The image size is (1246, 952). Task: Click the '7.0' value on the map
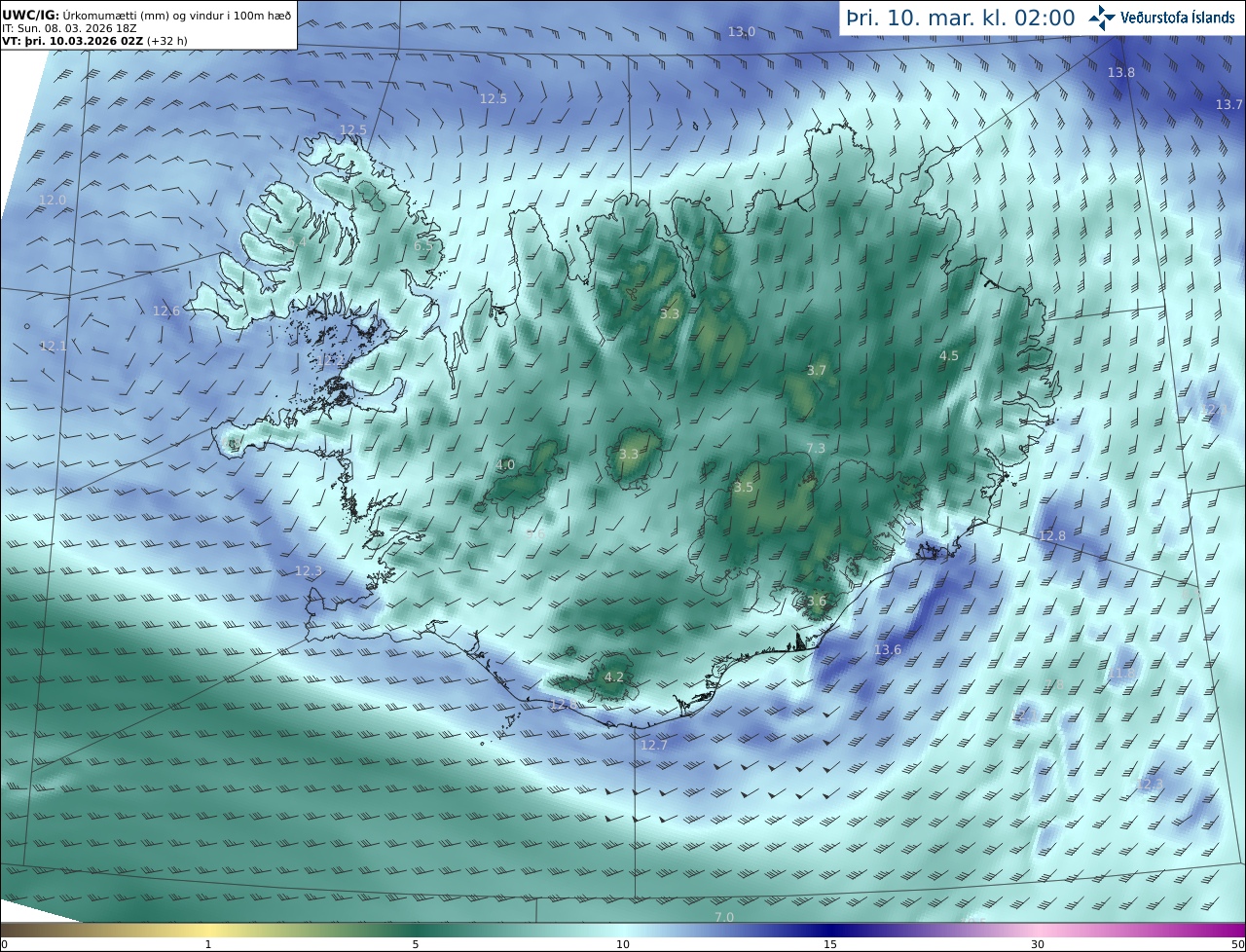[x=724, y=918]
